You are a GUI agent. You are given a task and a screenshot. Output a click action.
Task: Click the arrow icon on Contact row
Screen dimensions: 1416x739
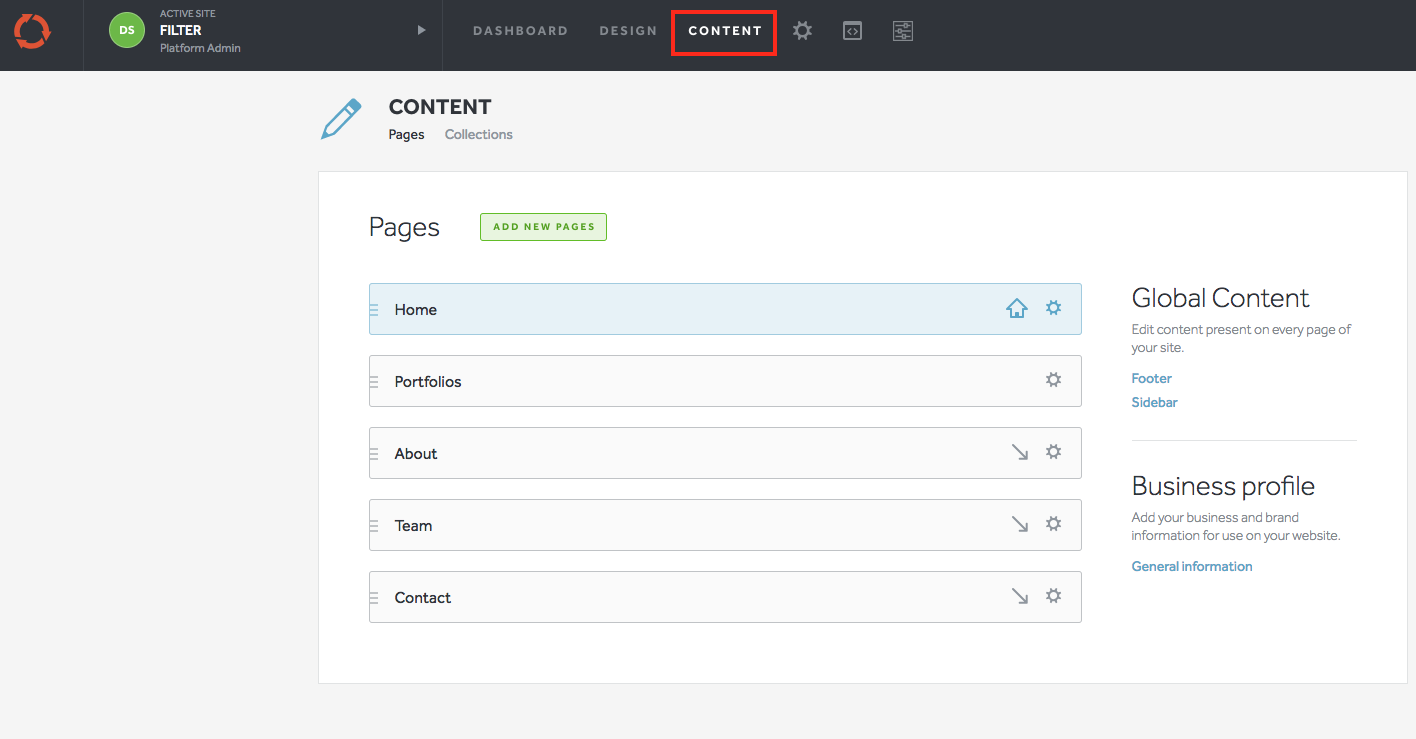click(1020, 597)
